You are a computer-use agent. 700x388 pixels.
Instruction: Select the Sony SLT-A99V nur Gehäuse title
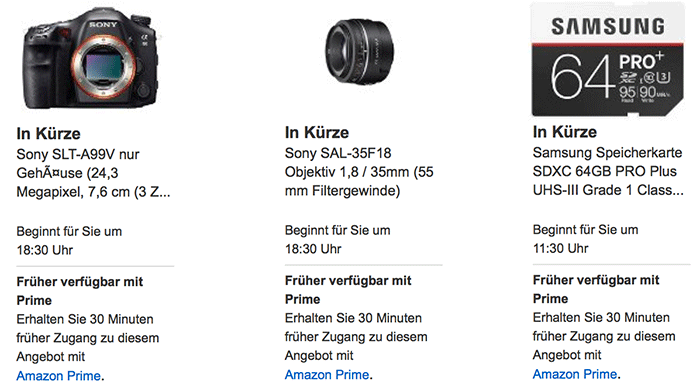(93, 173)
